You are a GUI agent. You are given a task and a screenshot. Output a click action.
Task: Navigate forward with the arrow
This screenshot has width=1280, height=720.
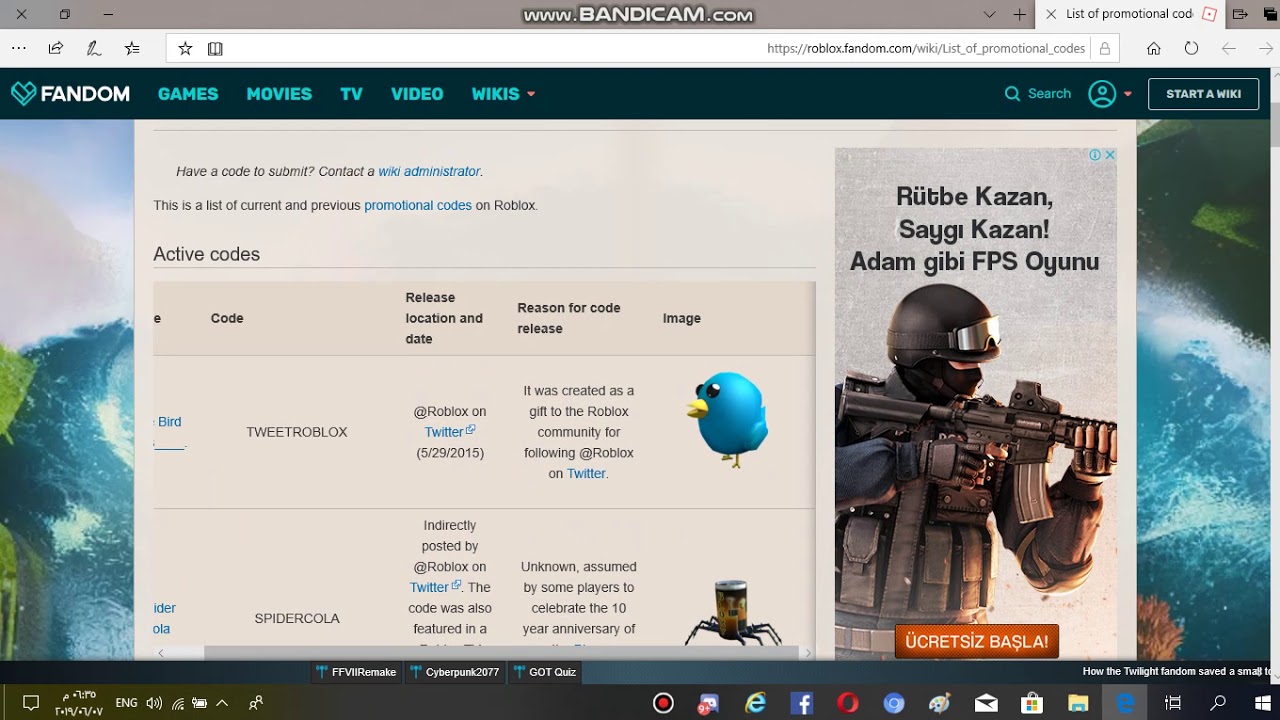pos(1266,48)
